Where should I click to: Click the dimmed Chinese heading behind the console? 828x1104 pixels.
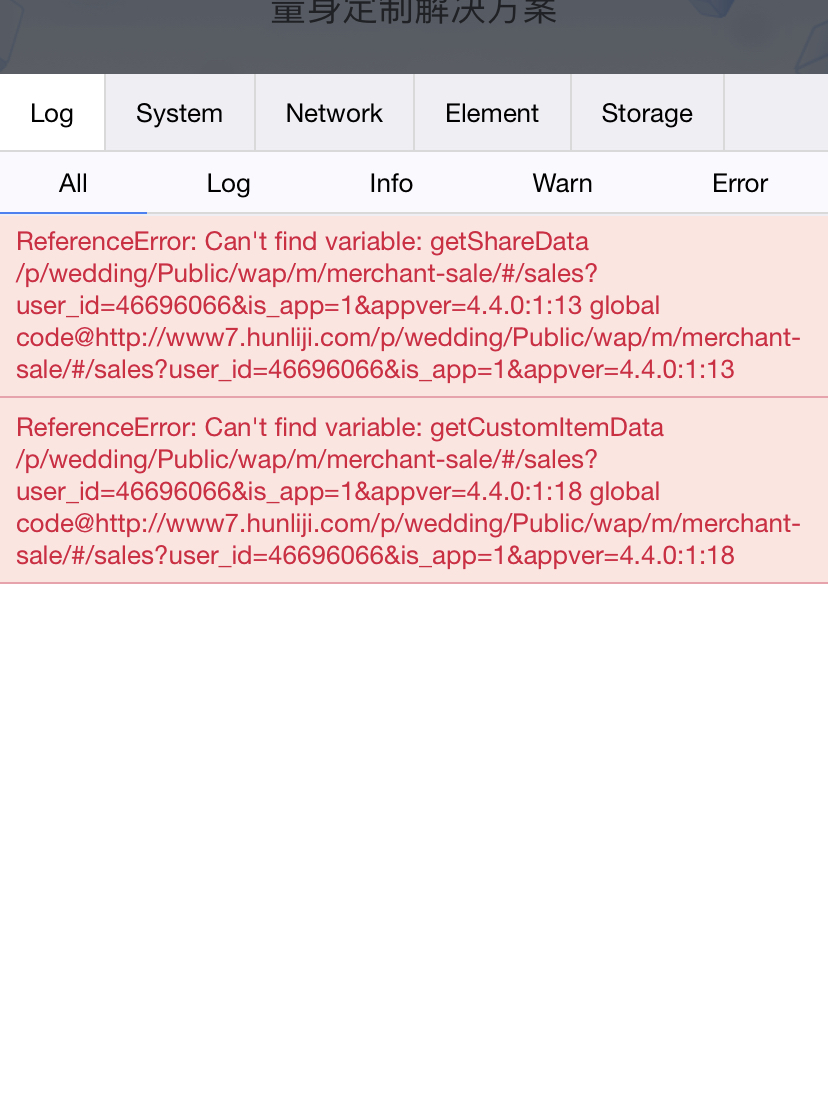tap(414, 12)
